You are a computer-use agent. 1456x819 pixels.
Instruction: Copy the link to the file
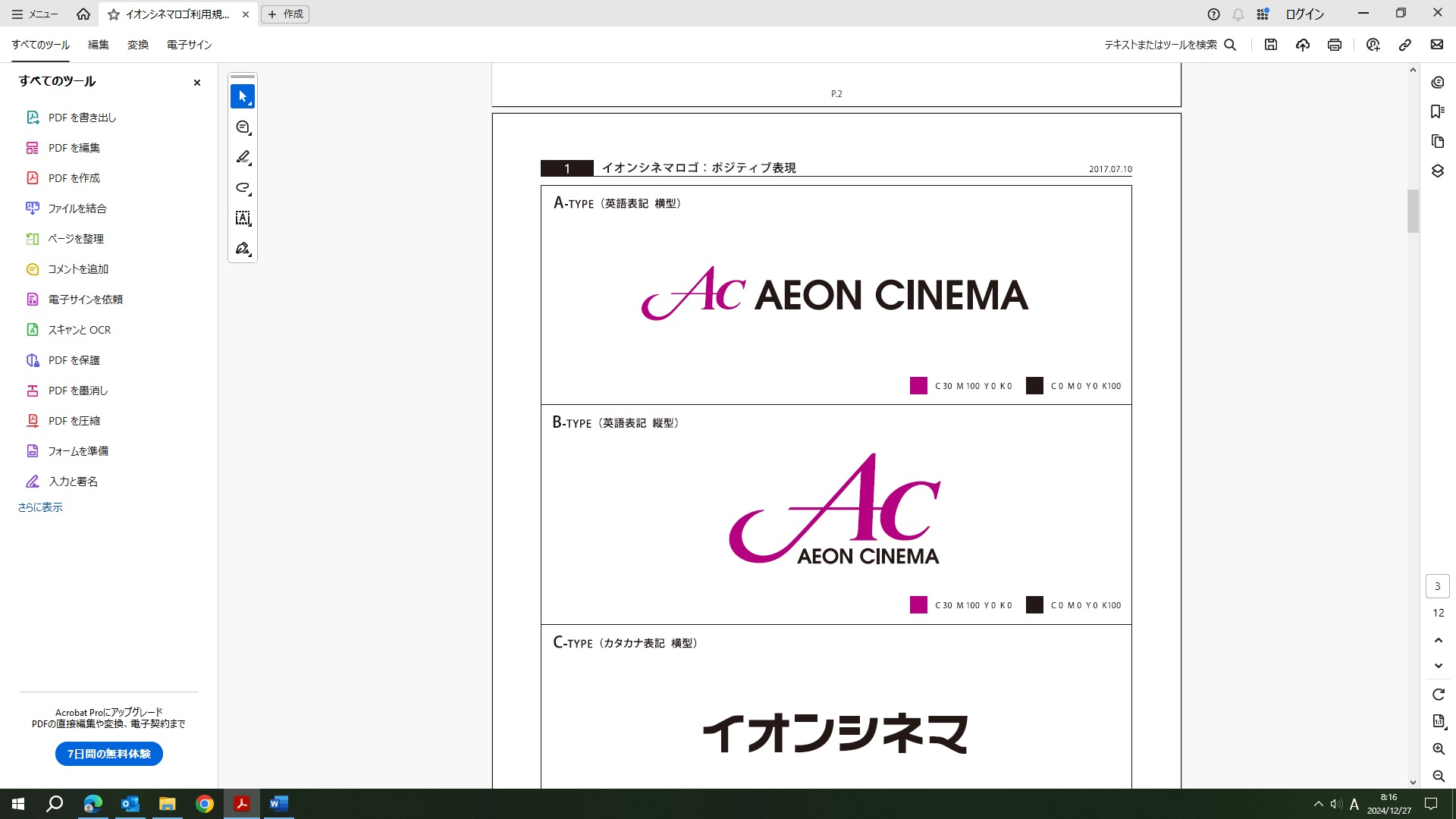[1405, 45]
